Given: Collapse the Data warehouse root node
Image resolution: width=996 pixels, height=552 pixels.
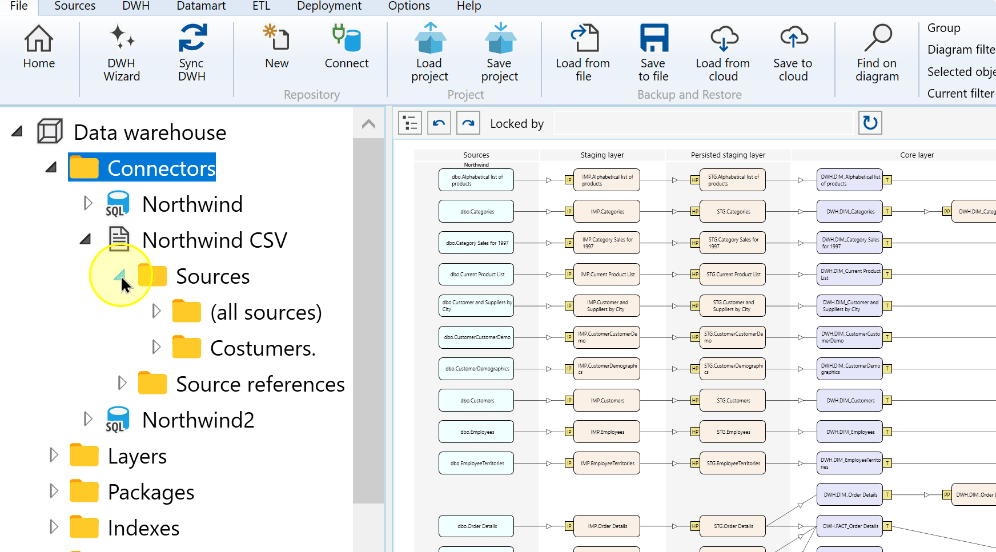Looking at the screenshot, I should [17, 131].
